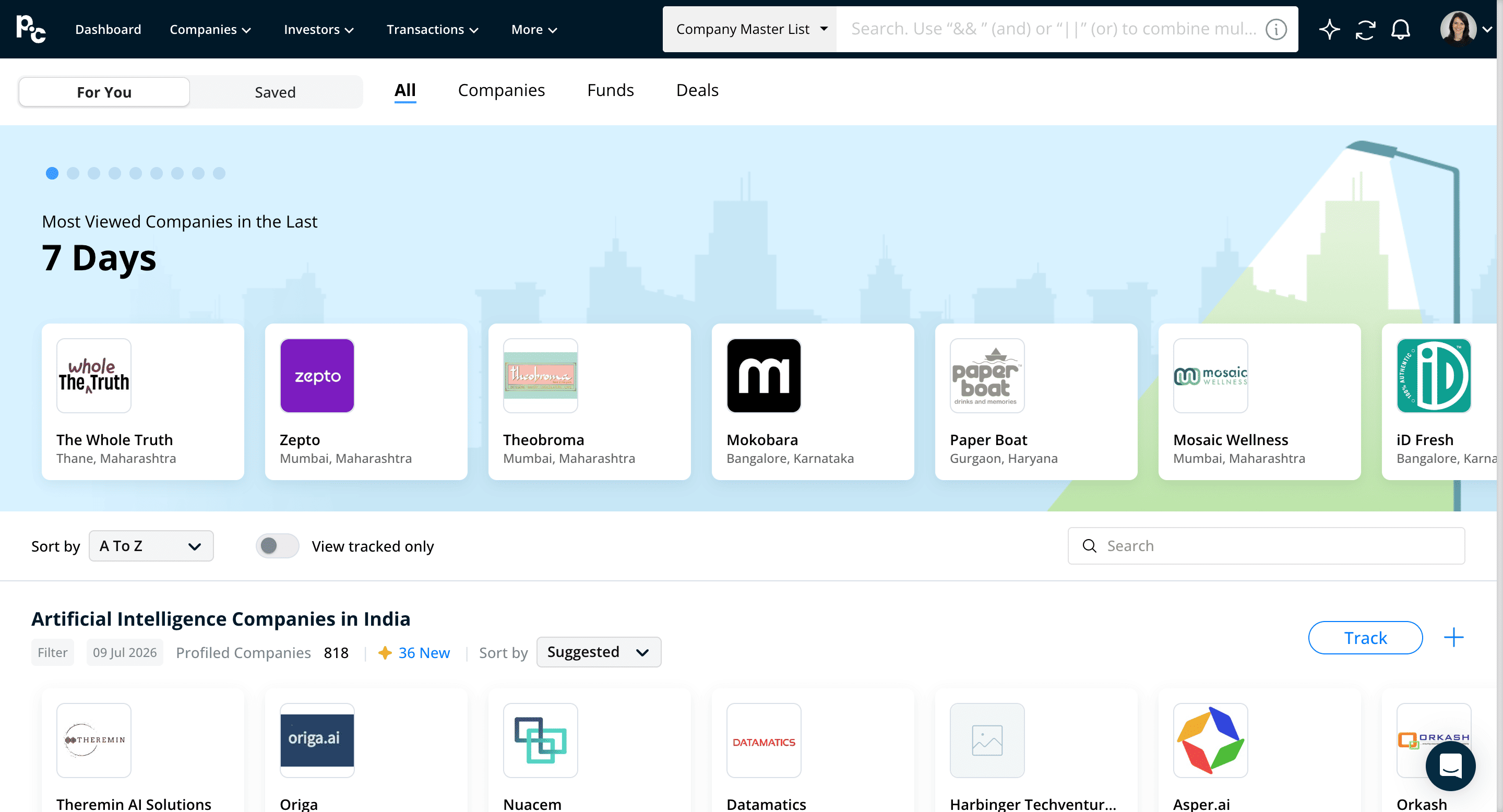Click the PC logo icon

(x=31, y=29)
